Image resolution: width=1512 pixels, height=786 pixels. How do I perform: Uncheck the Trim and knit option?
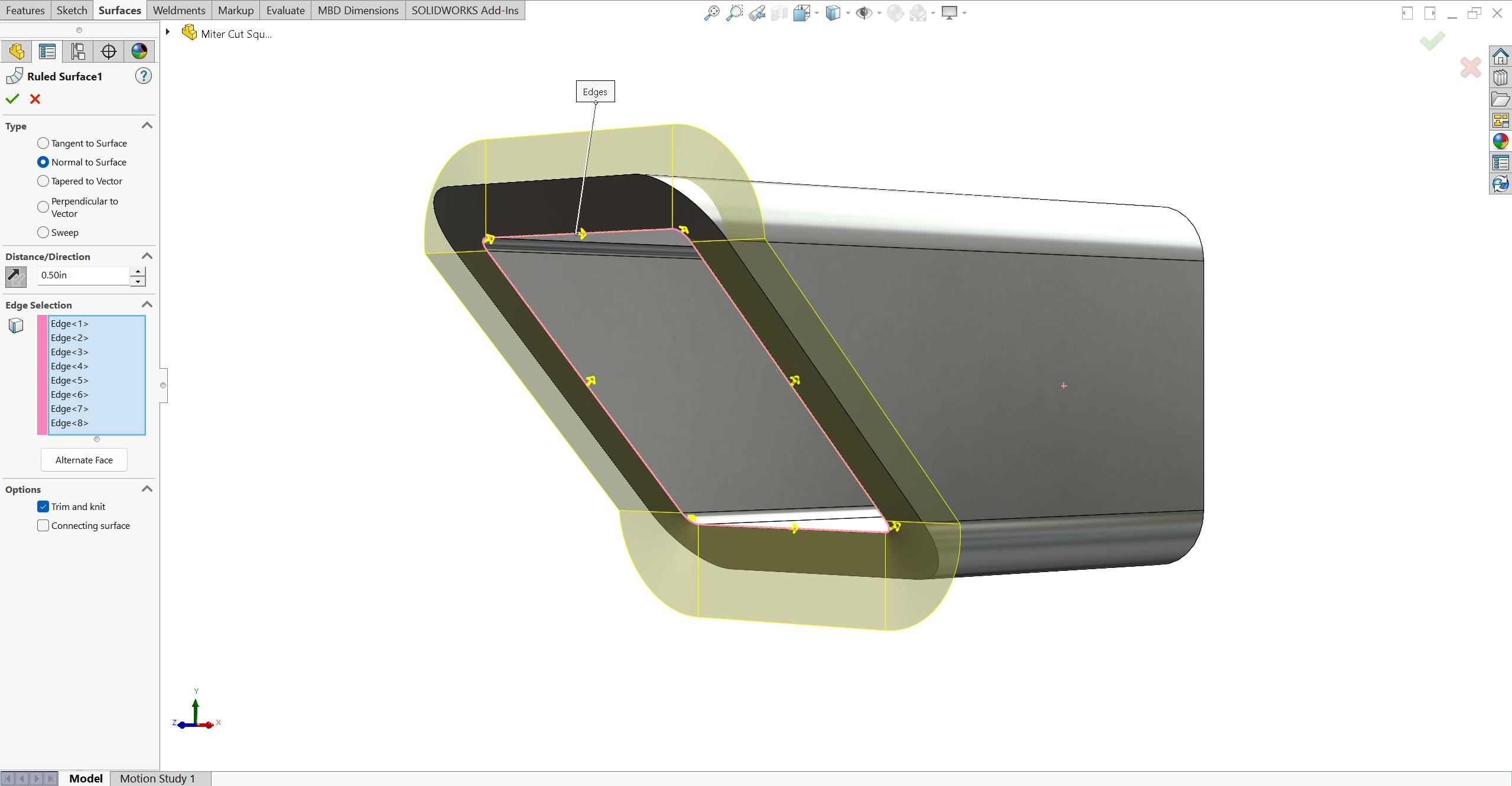click(43, 506)
